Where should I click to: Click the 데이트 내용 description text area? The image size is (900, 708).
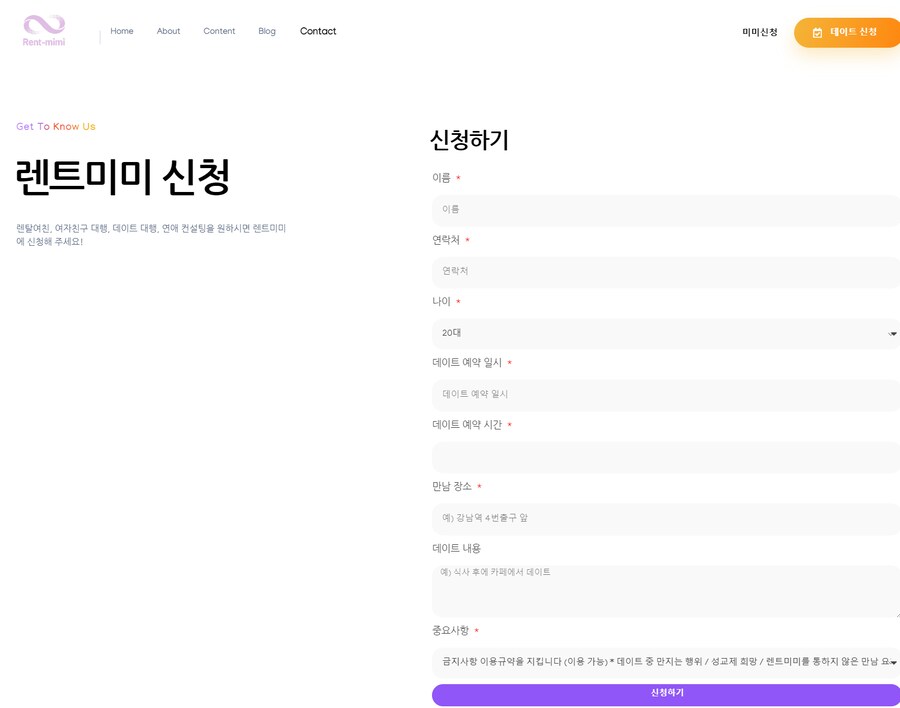tap(665, 590)
